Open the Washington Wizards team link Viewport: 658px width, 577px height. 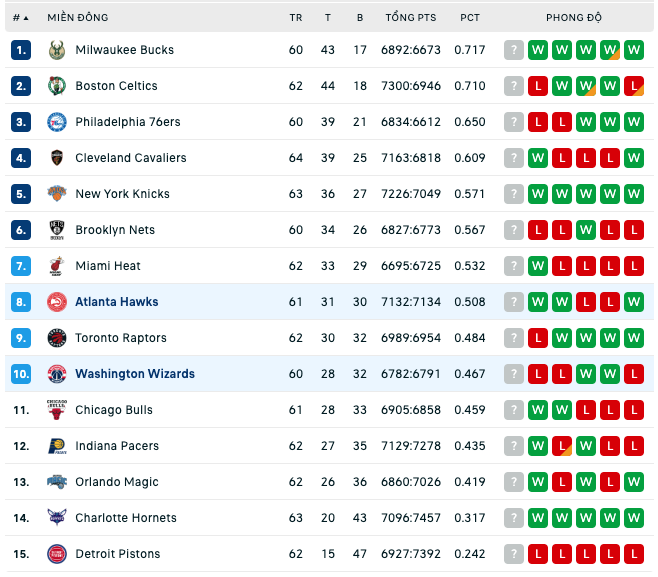click(x=135, y=374)
